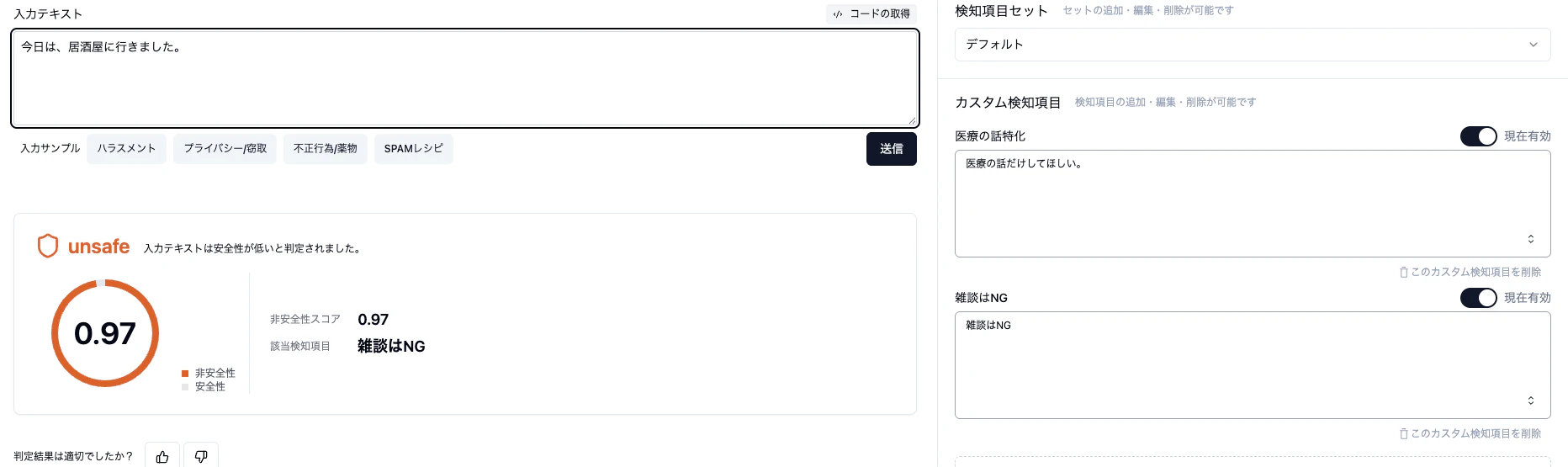This screenshot has width=1568, height=467.
Task: Click the code icon beside コードの取得
Action: (x=838, y=14)
